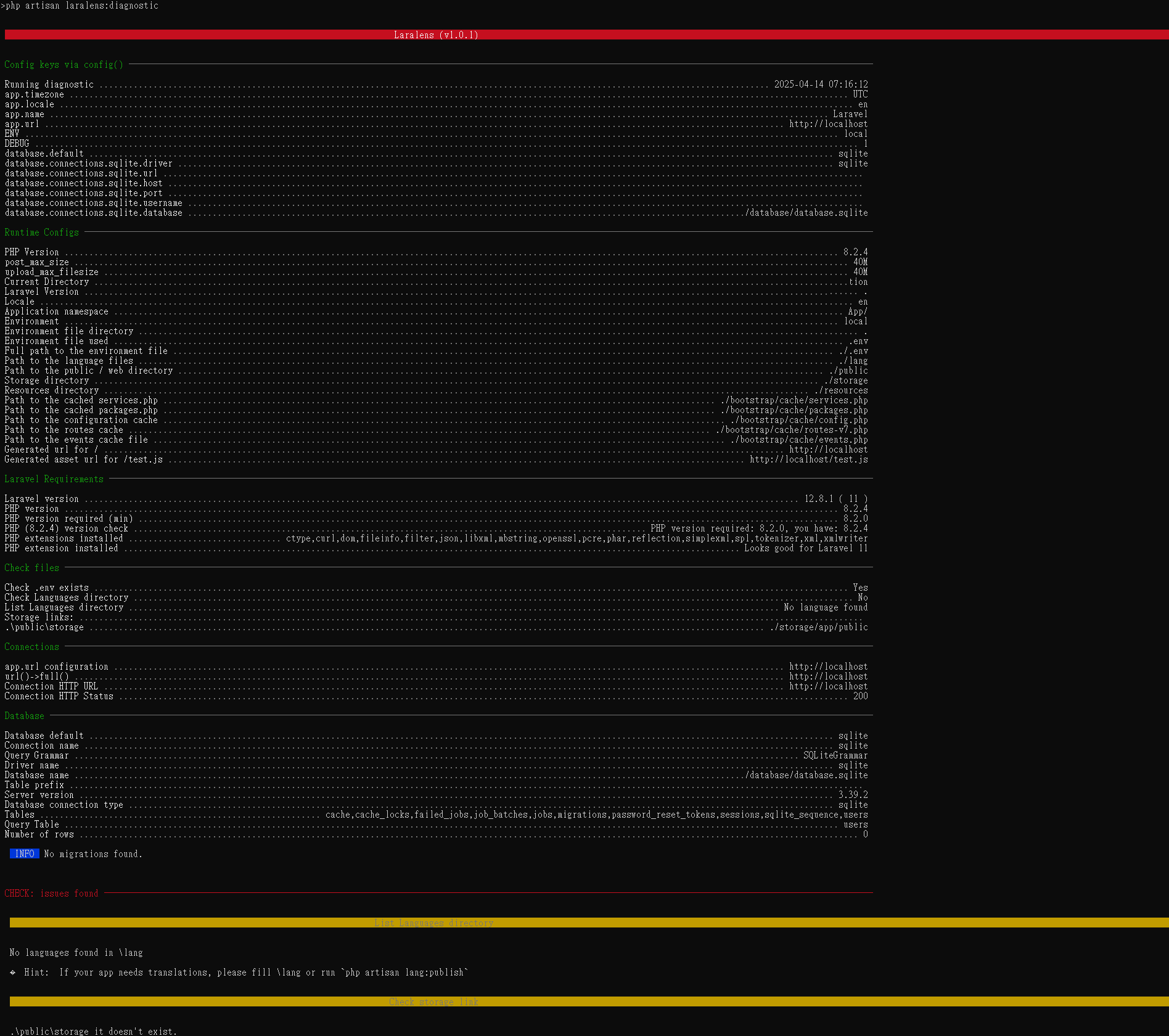Screen dimensions: 1169x1036
Task: Click the /database/database.sqlite value under Config keys
Action: [x=806, y=213]
